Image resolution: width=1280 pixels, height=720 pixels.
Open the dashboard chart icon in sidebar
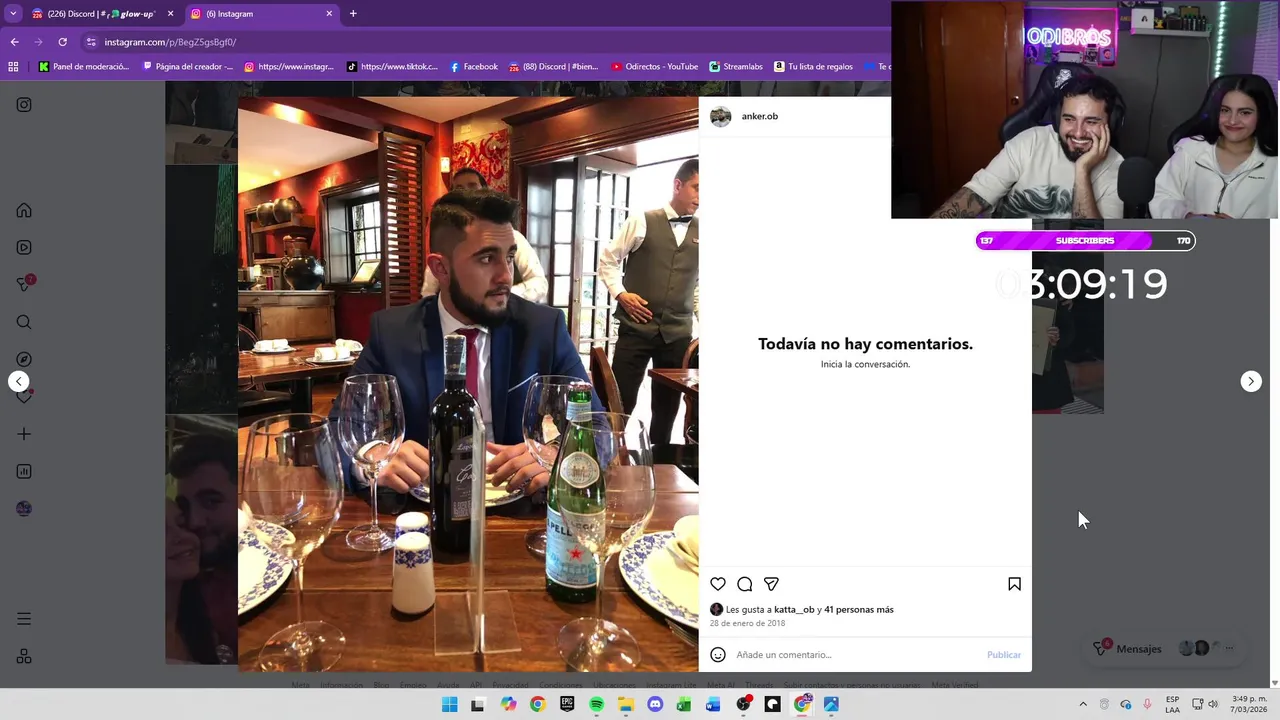coord(24,471)
